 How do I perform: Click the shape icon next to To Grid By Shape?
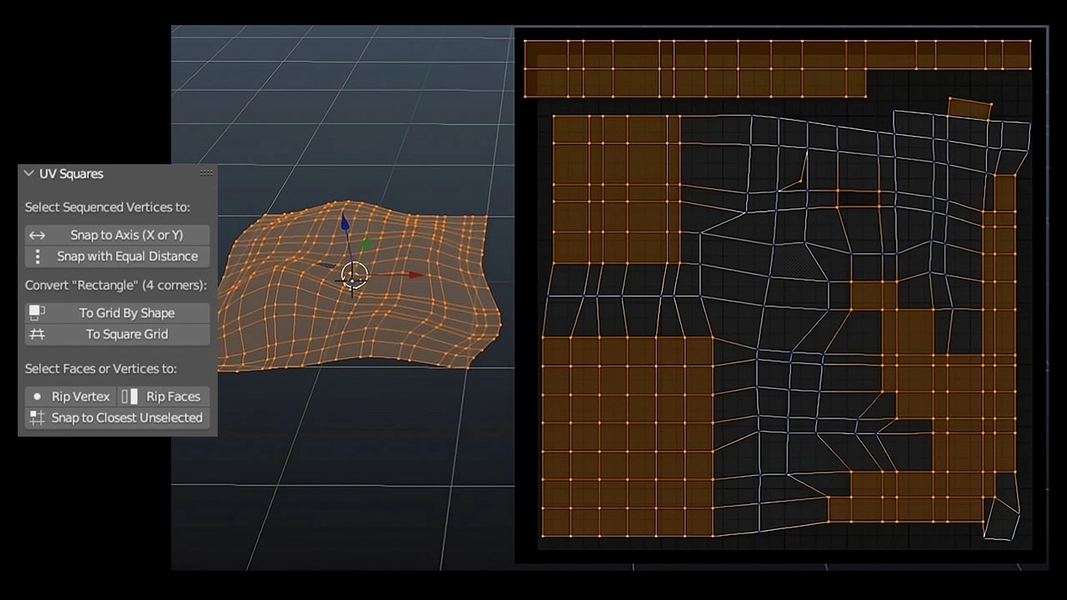point(35,310)
